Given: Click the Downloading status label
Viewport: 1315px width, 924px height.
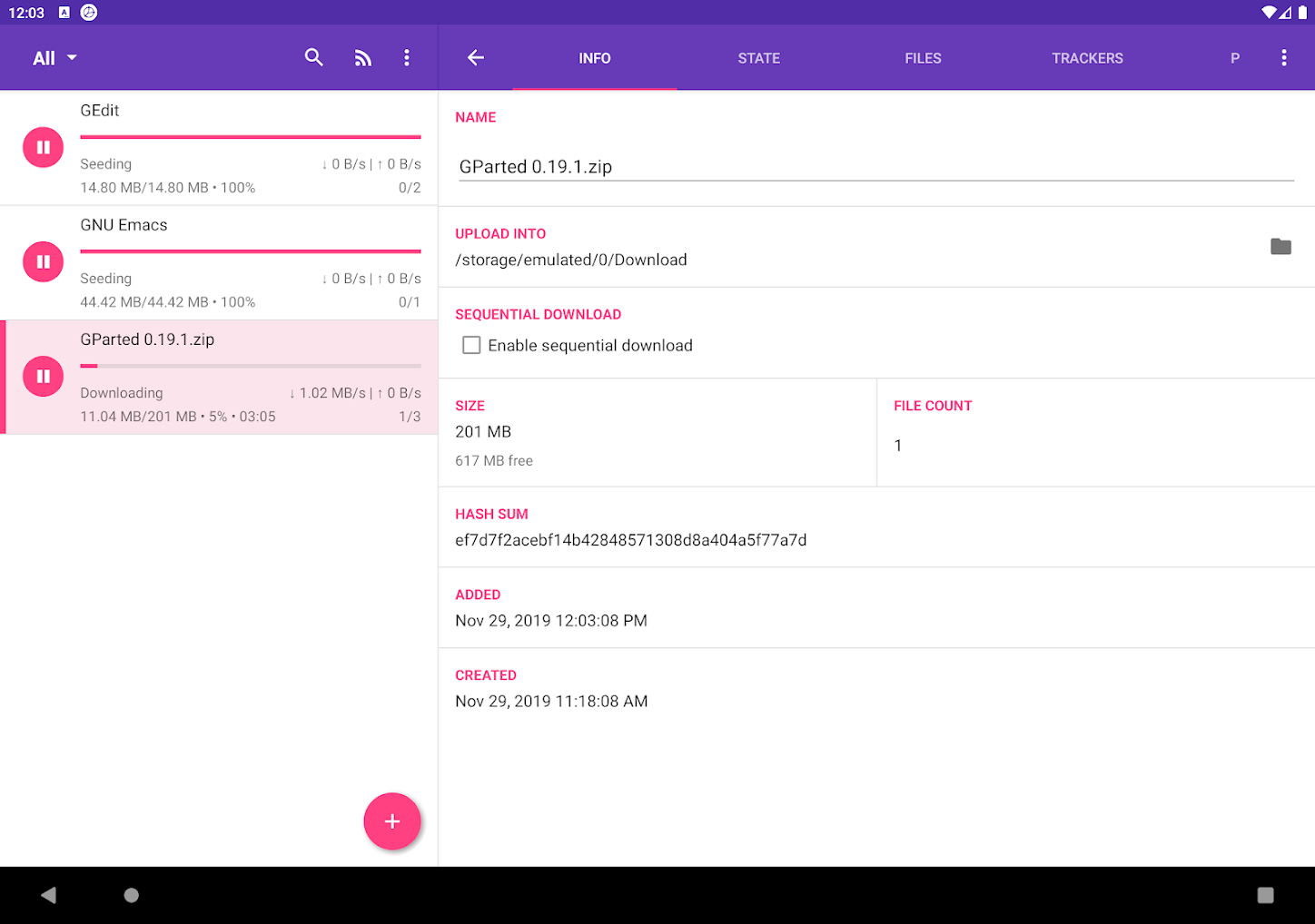Looking at the screenshot, I should [x=122, y=393].
